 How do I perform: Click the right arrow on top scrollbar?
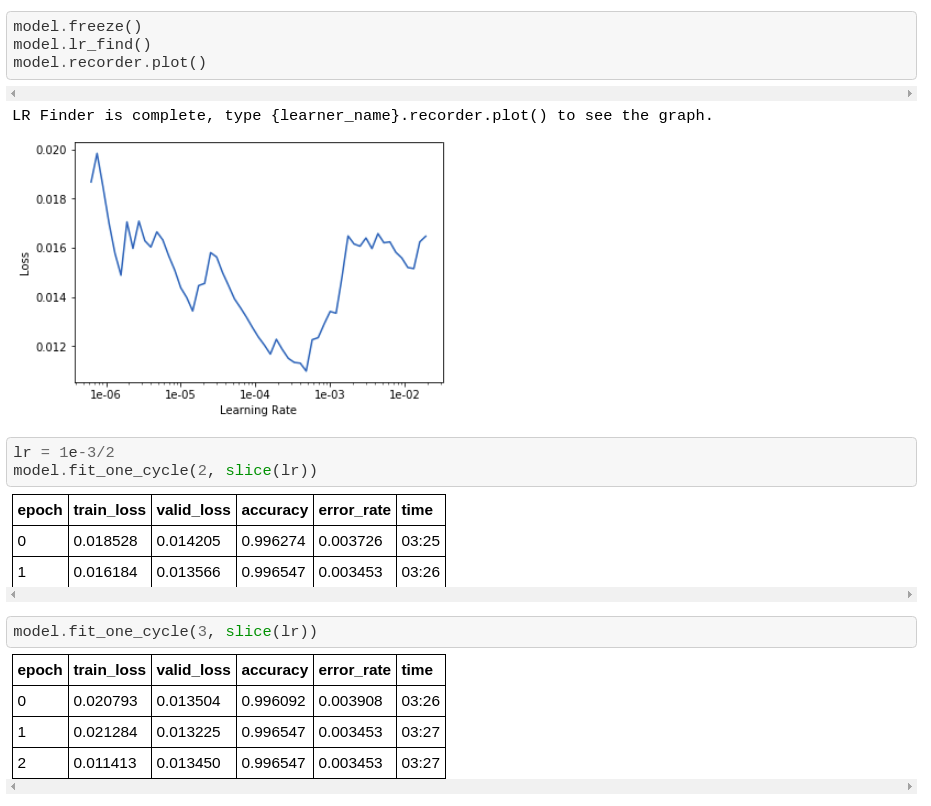tap(908, 93)
